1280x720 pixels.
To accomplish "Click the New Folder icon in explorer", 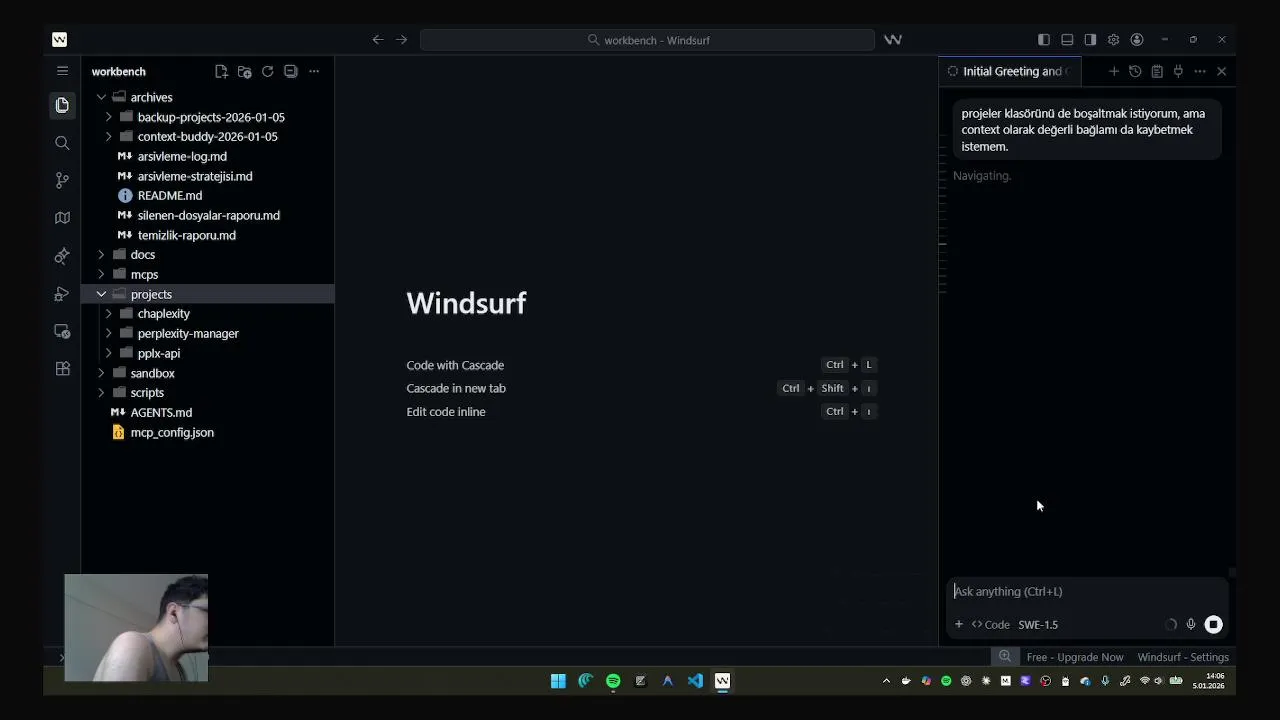I will (x=244, y=71).
